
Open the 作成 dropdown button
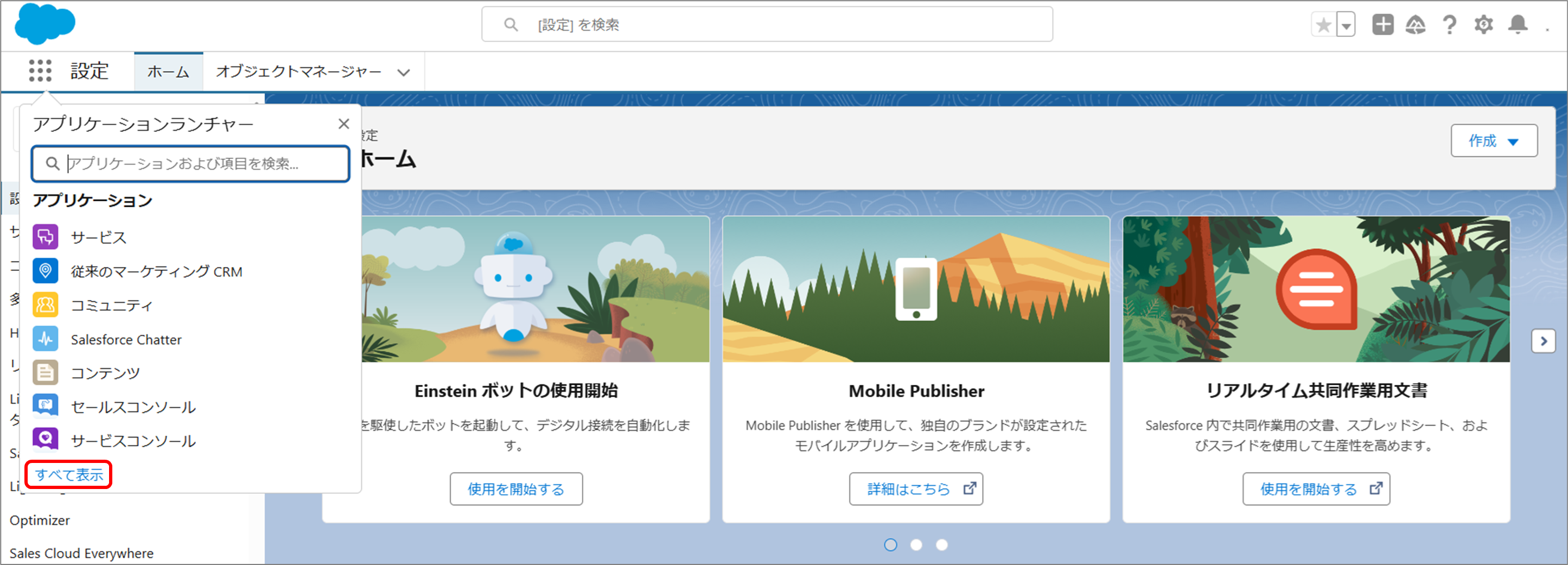(x=1494, y=141)
